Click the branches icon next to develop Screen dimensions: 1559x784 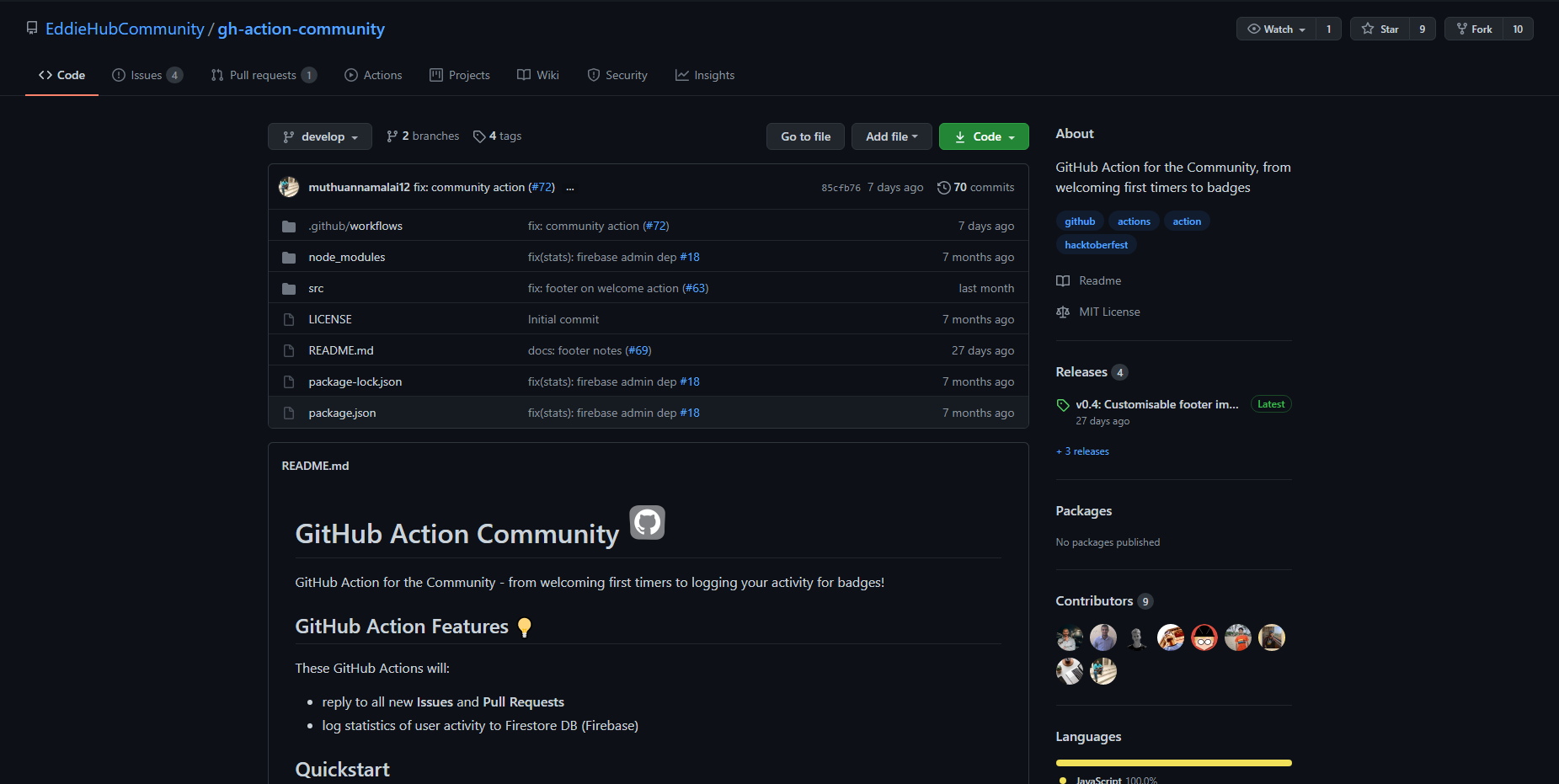point(393,136)
